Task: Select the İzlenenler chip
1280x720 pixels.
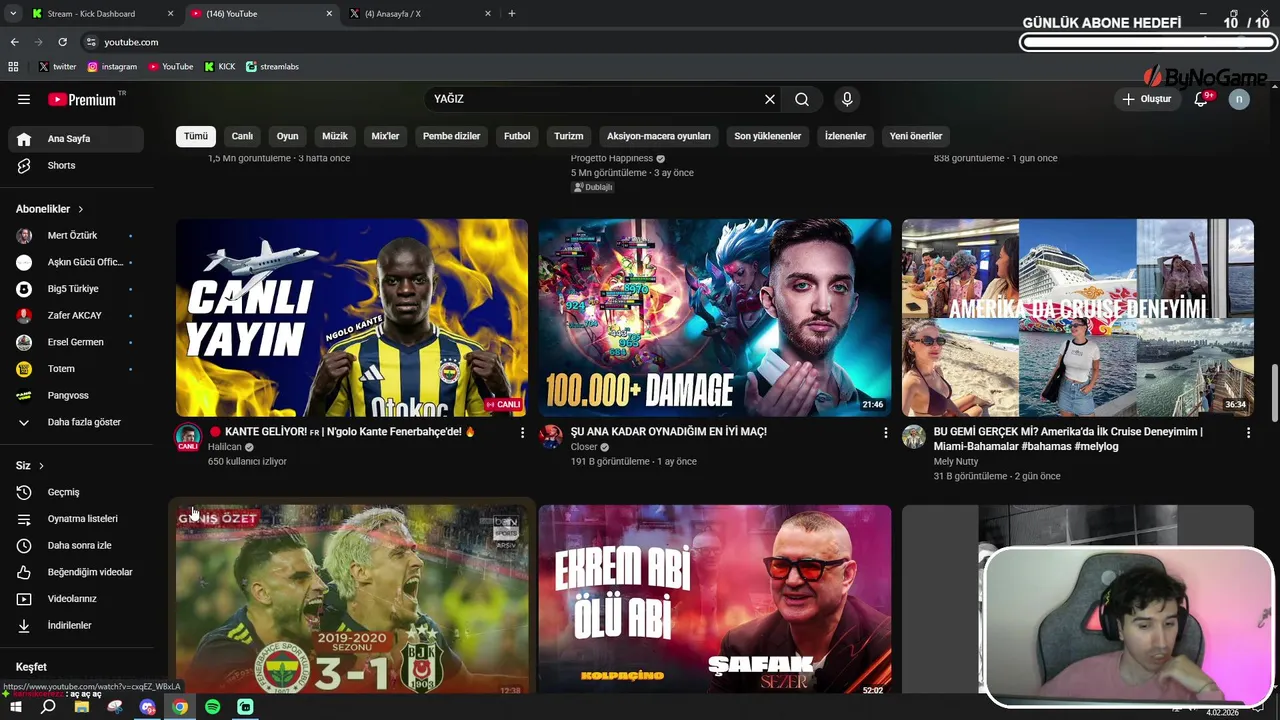Action: [845, 136]
